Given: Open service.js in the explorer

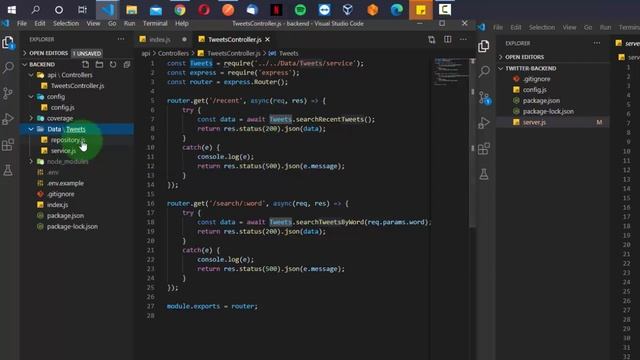Looking at the screenshot, I should (x=63, y=151).
